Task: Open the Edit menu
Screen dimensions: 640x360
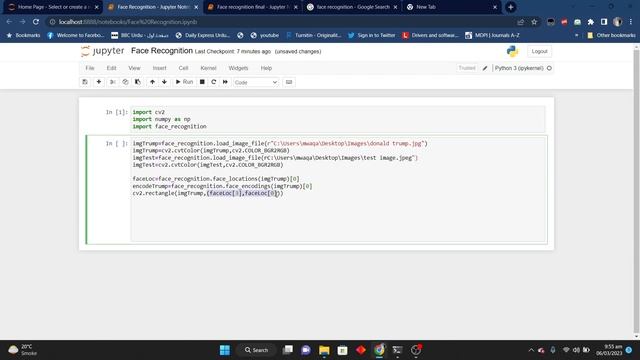Action: pyautogui.click(x=111, y=68)
